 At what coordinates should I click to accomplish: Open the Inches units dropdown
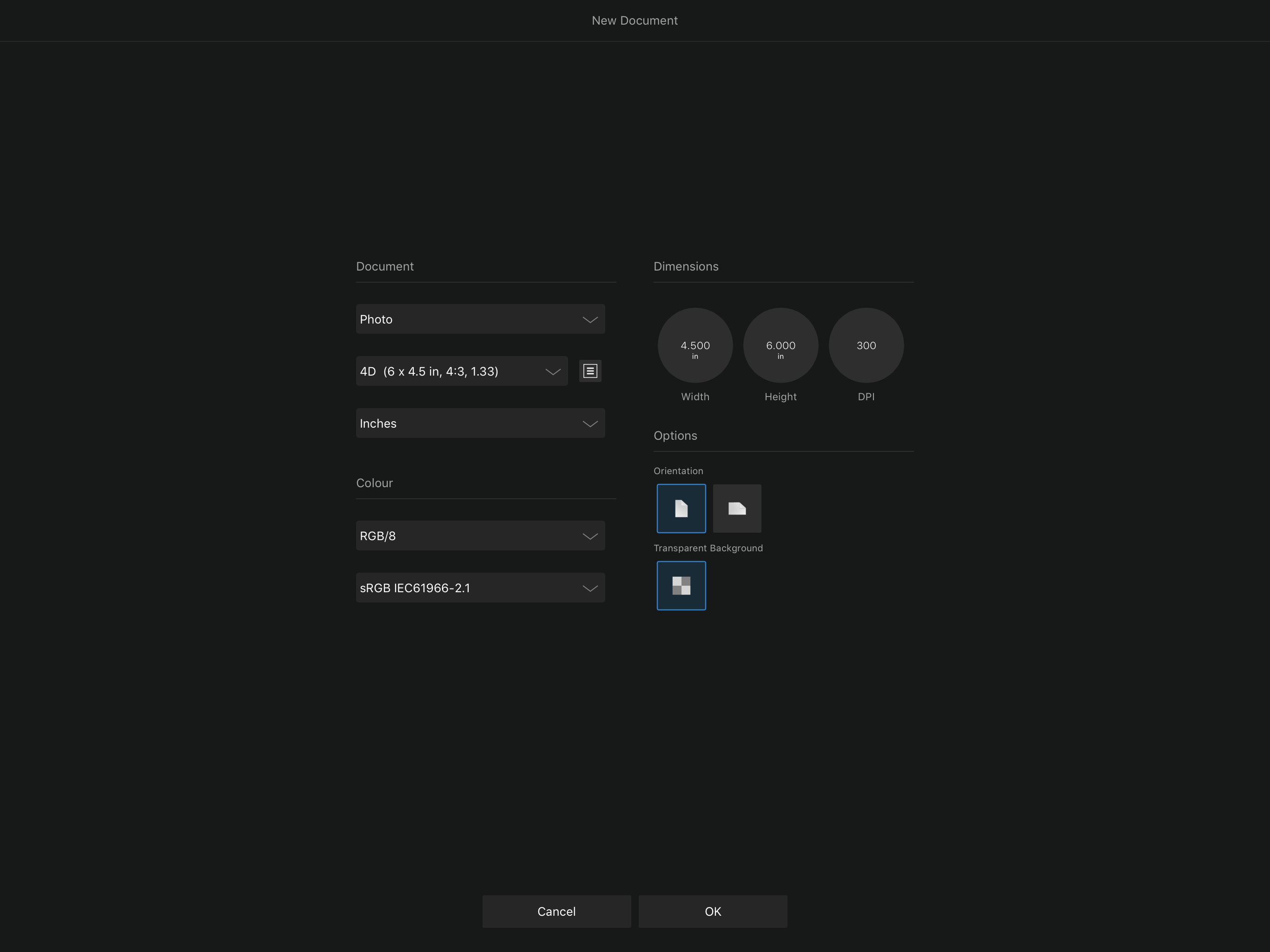[x=480, y=423]
